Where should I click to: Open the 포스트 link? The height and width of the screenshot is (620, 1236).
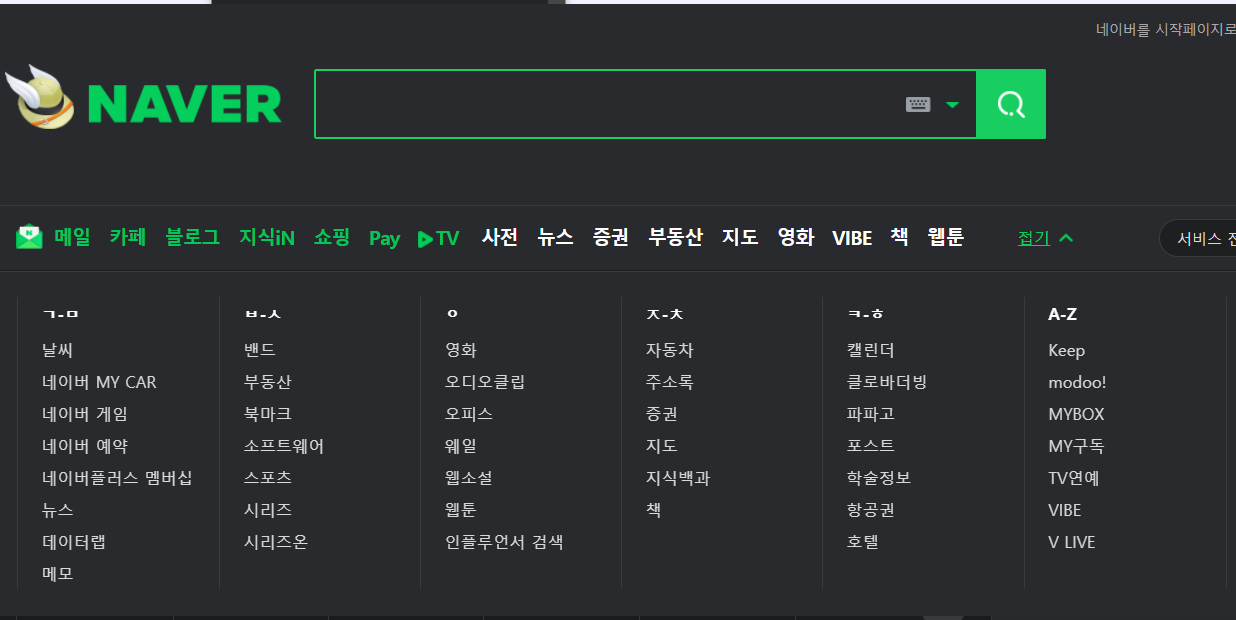(871, 446)
